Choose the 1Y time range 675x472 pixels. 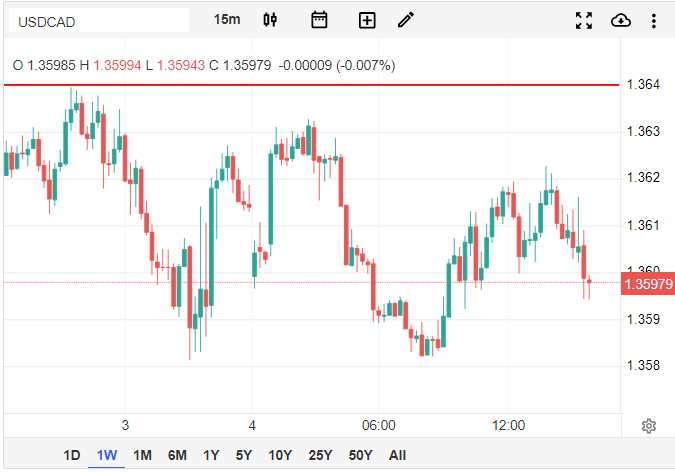pos(211,455)
